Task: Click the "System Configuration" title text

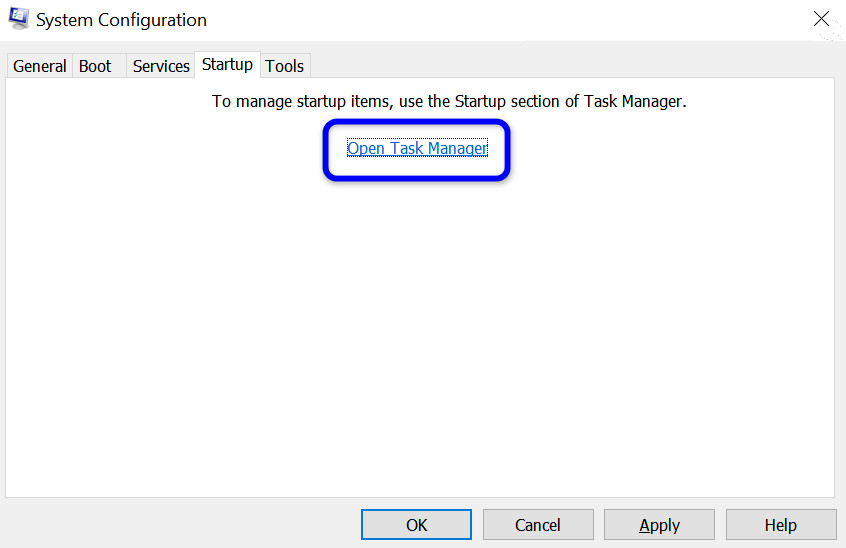Action: pos(121,20)
